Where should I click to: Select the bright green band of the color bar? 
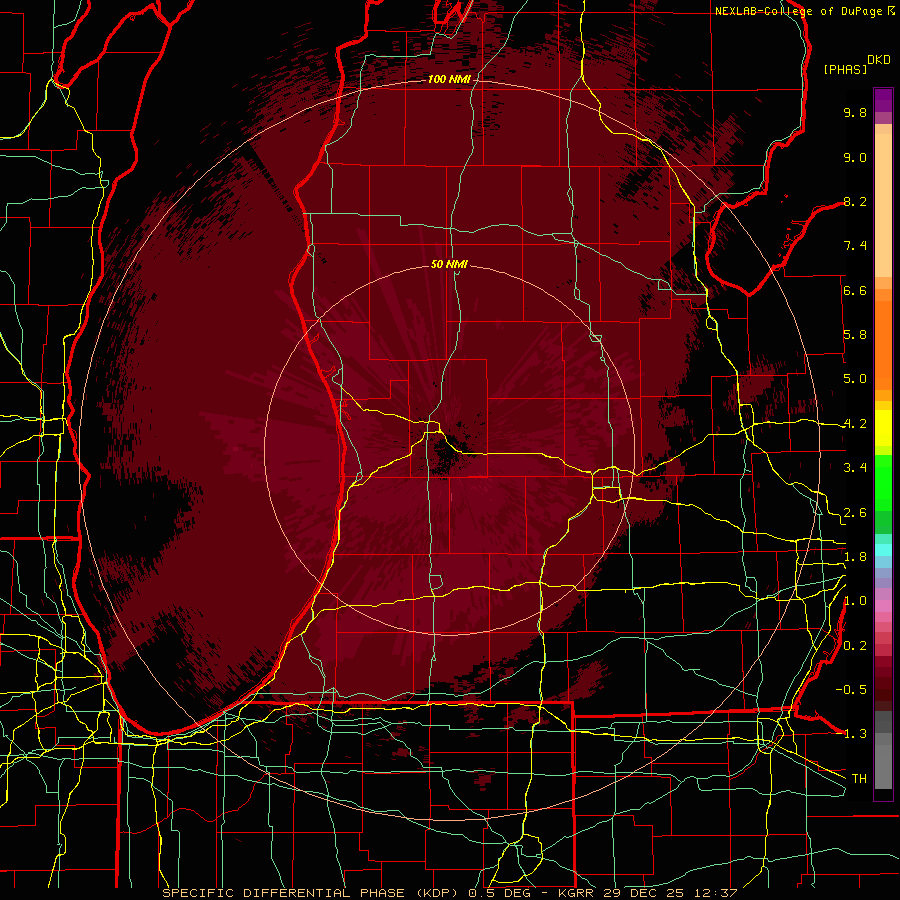(x=883, y=484)
